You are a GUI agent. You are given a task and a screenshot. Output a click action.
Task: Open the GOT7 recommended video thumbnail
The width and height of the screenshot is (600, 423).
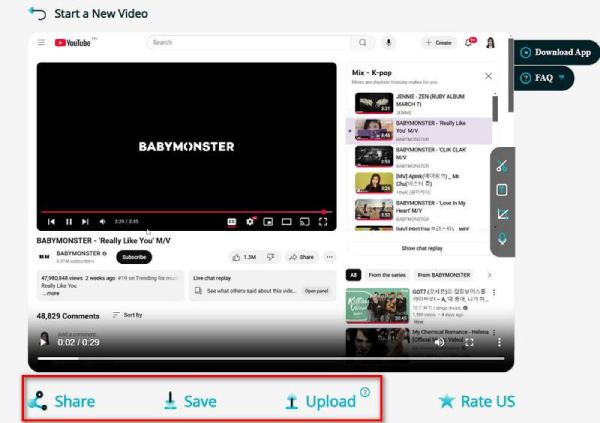coord(377,305)
